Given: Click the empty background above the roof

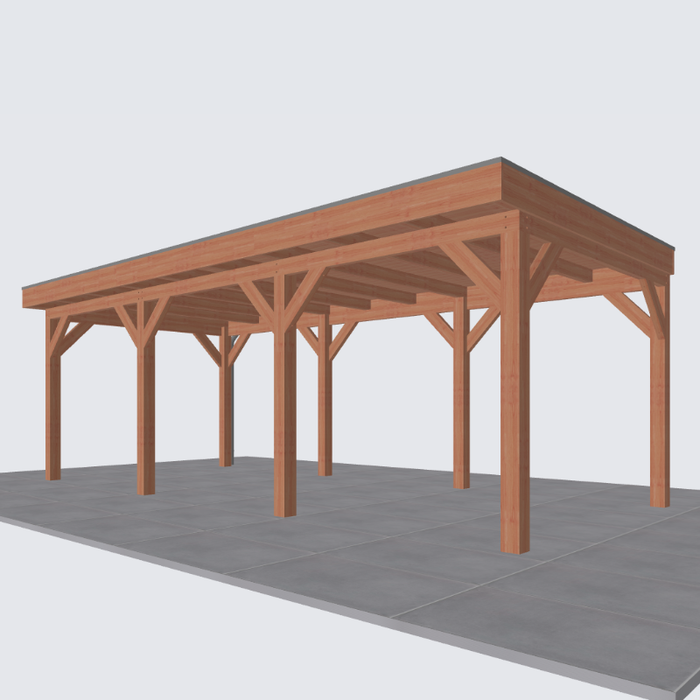Looking at the screenshot, I should pos(300,90).
